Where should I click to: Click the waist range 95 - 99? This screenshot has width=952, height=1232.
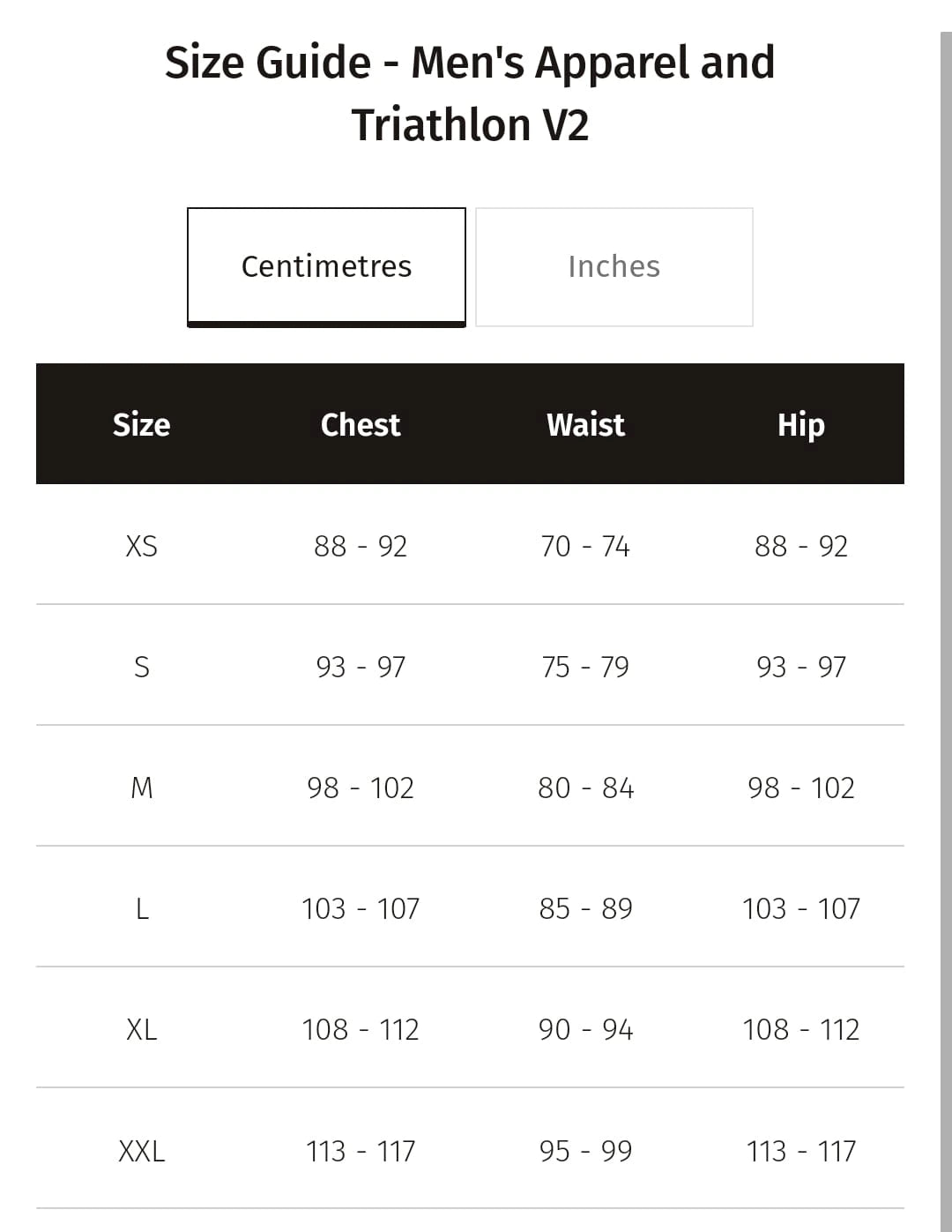pyautogui.click(x=585, y=1151)
